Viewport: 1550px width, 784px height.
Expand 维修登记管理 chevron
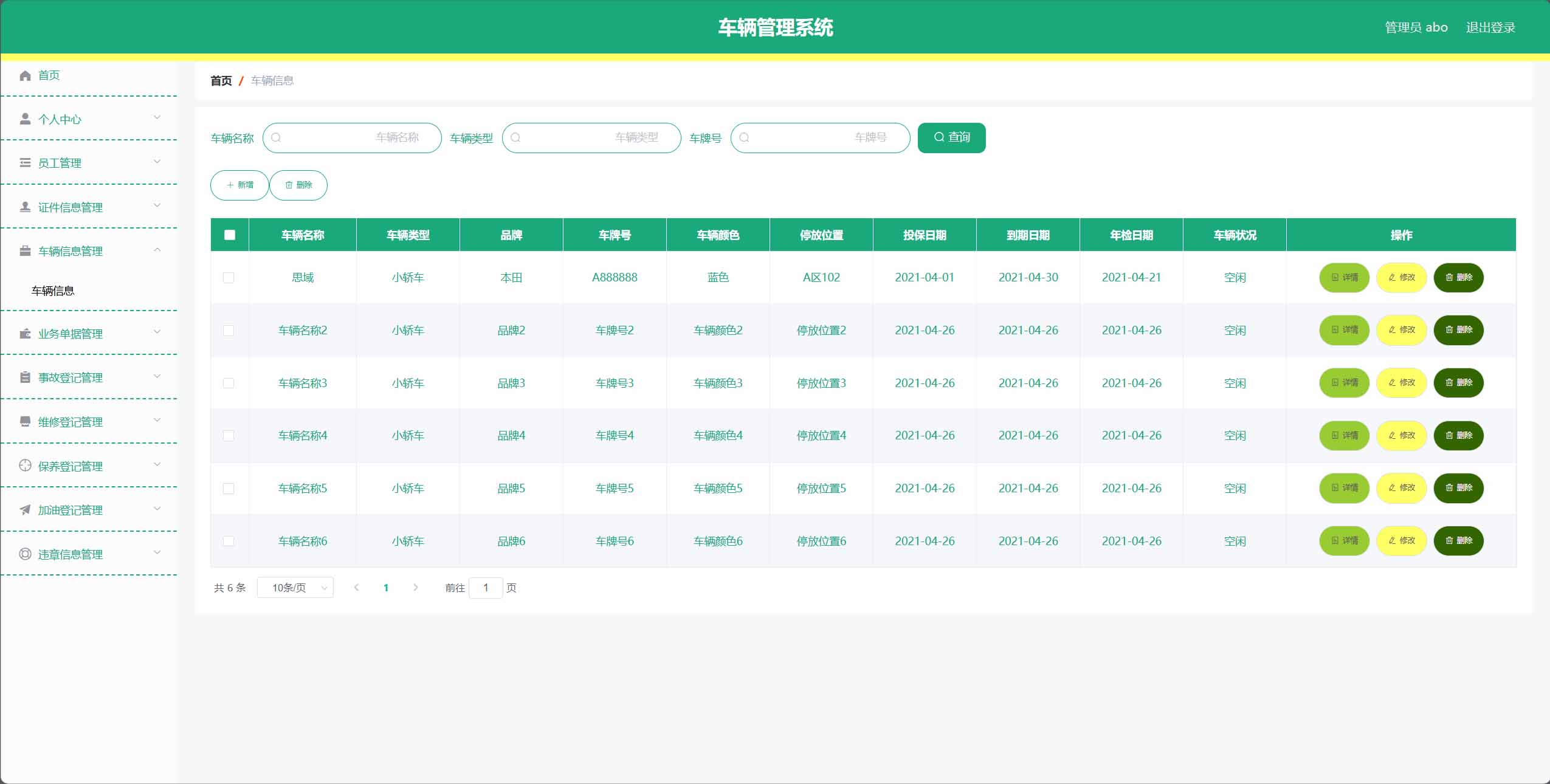[x=157, y=420]
